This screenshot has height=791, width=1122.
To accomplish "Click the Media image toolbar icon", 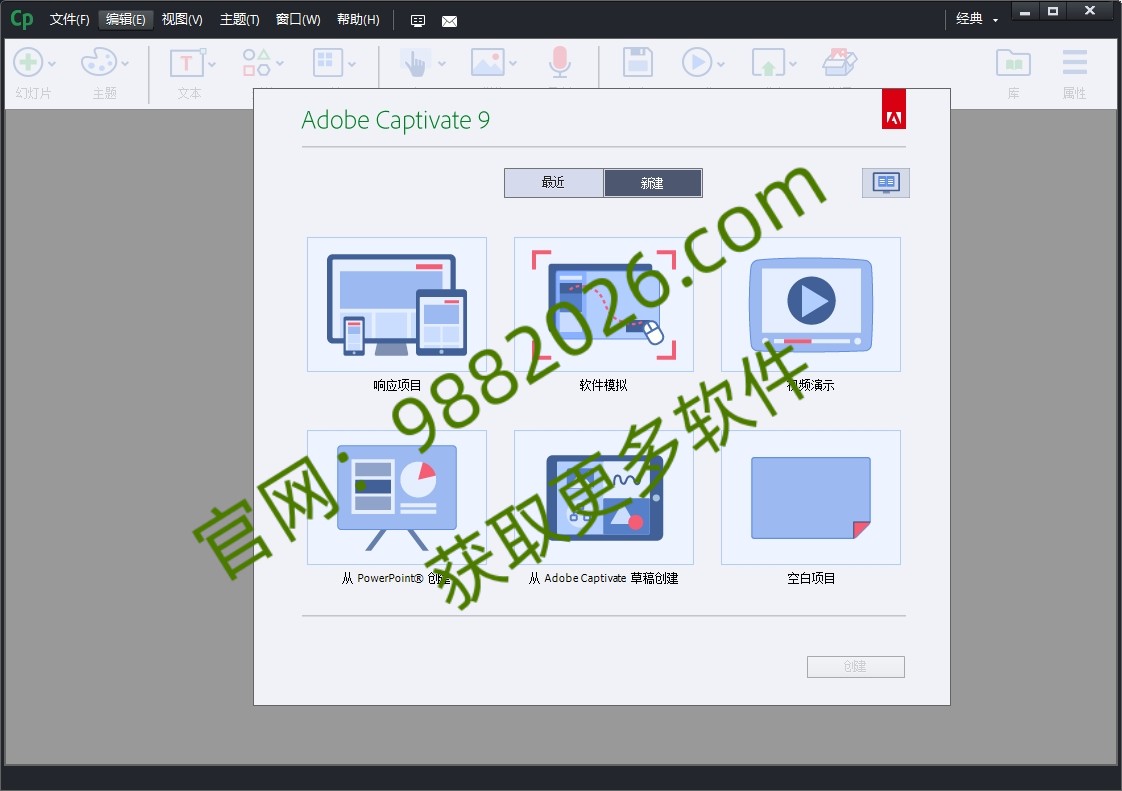I will click(488, 62).
